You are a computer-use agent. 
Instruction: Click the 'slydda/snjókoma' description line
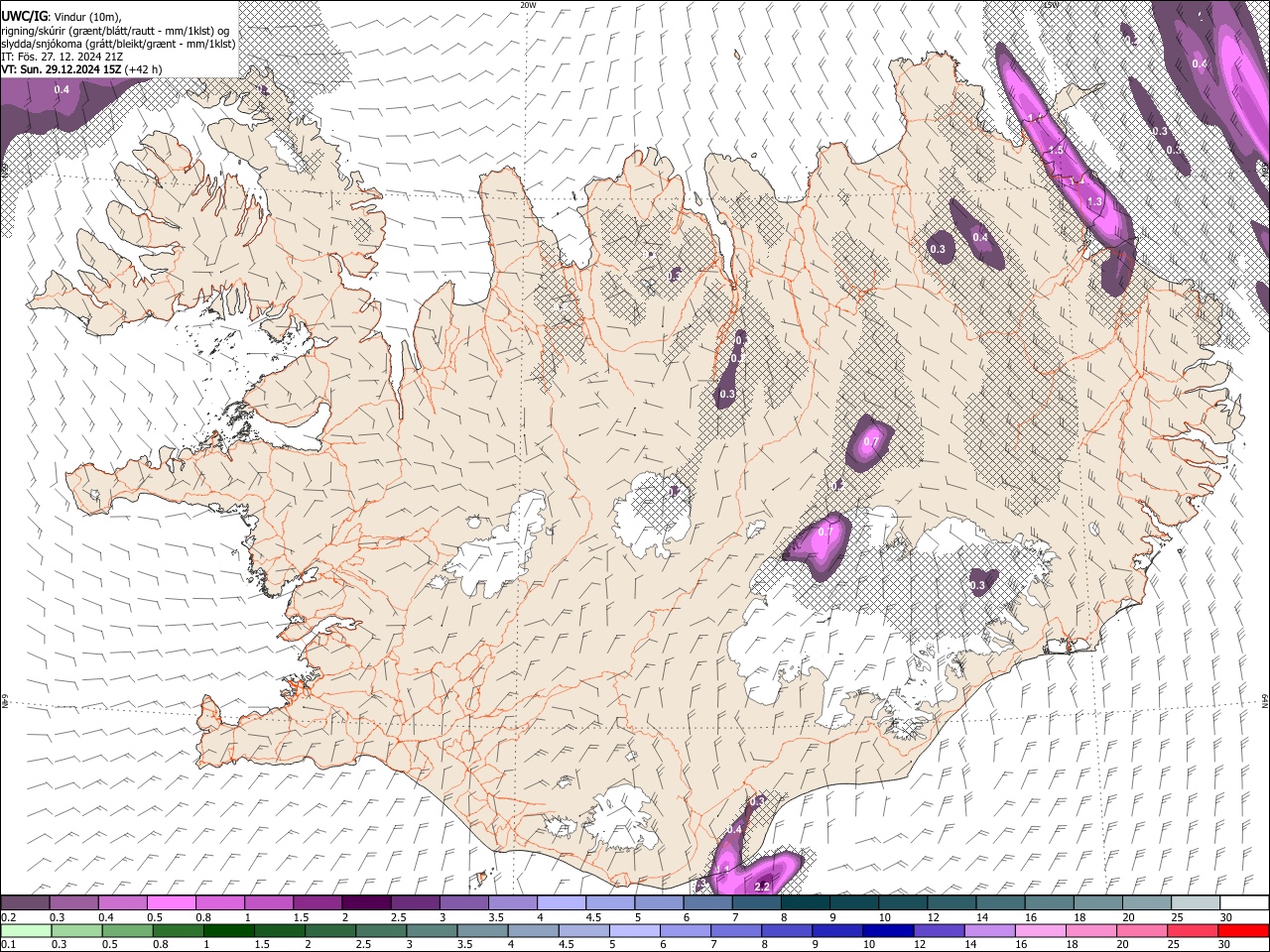point(118,44)
